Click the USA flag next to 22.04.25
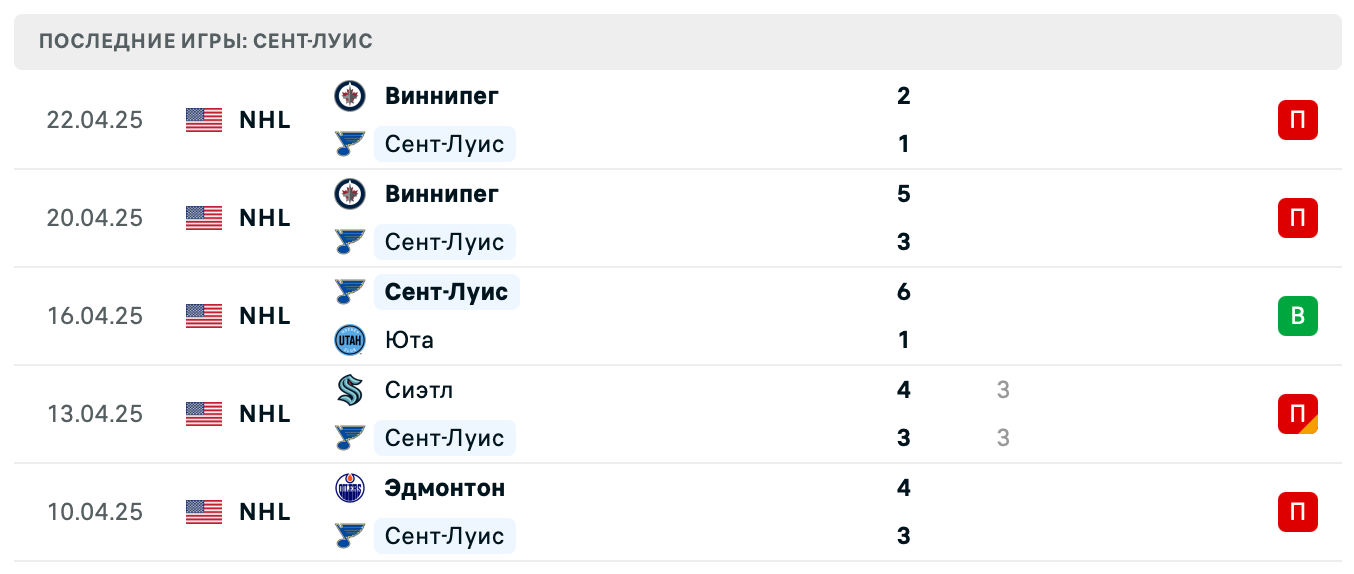 (204, 120)
